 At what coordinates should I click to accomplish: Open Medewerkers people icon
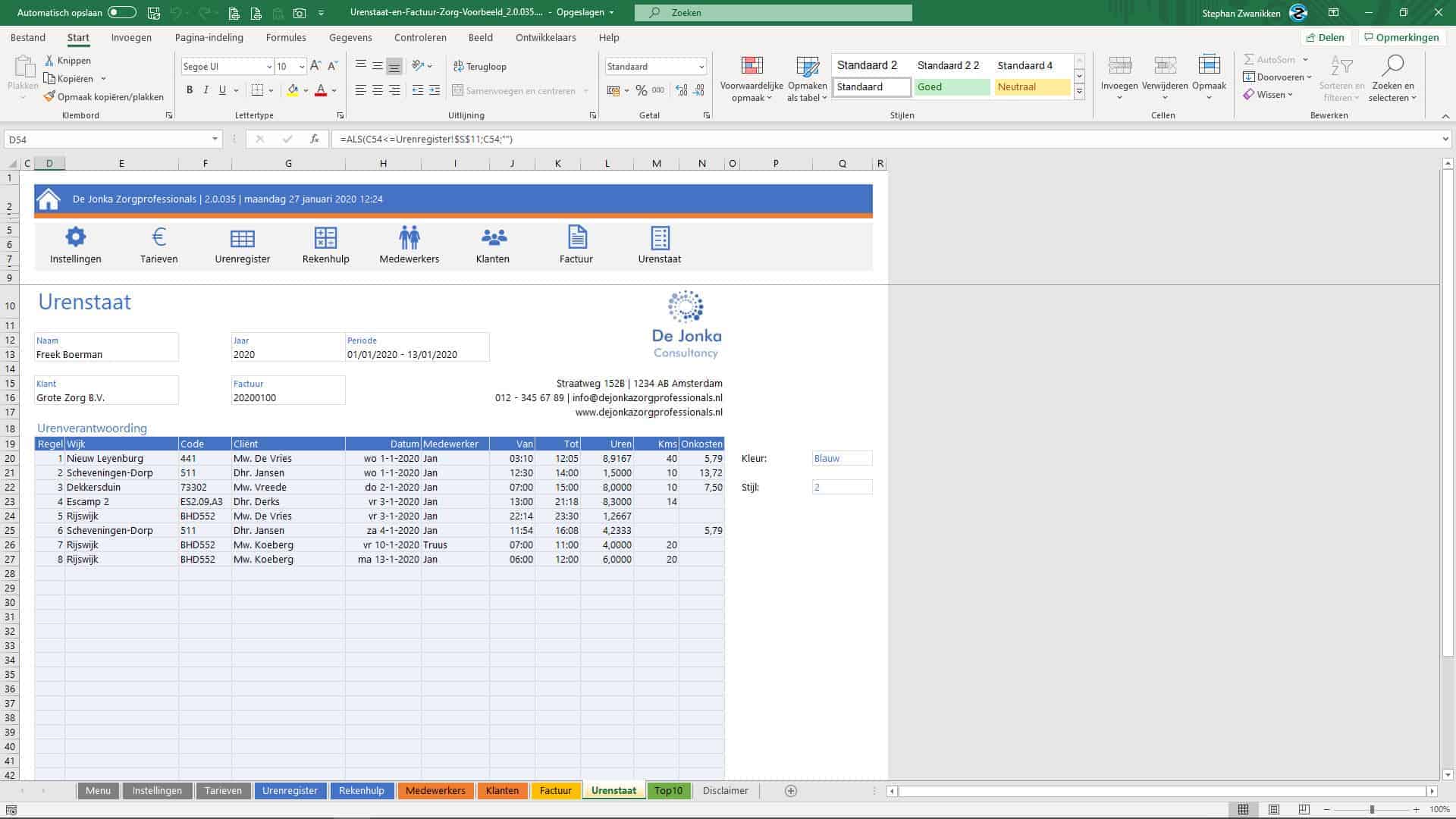pyautogui.click(x=409, y=237)
